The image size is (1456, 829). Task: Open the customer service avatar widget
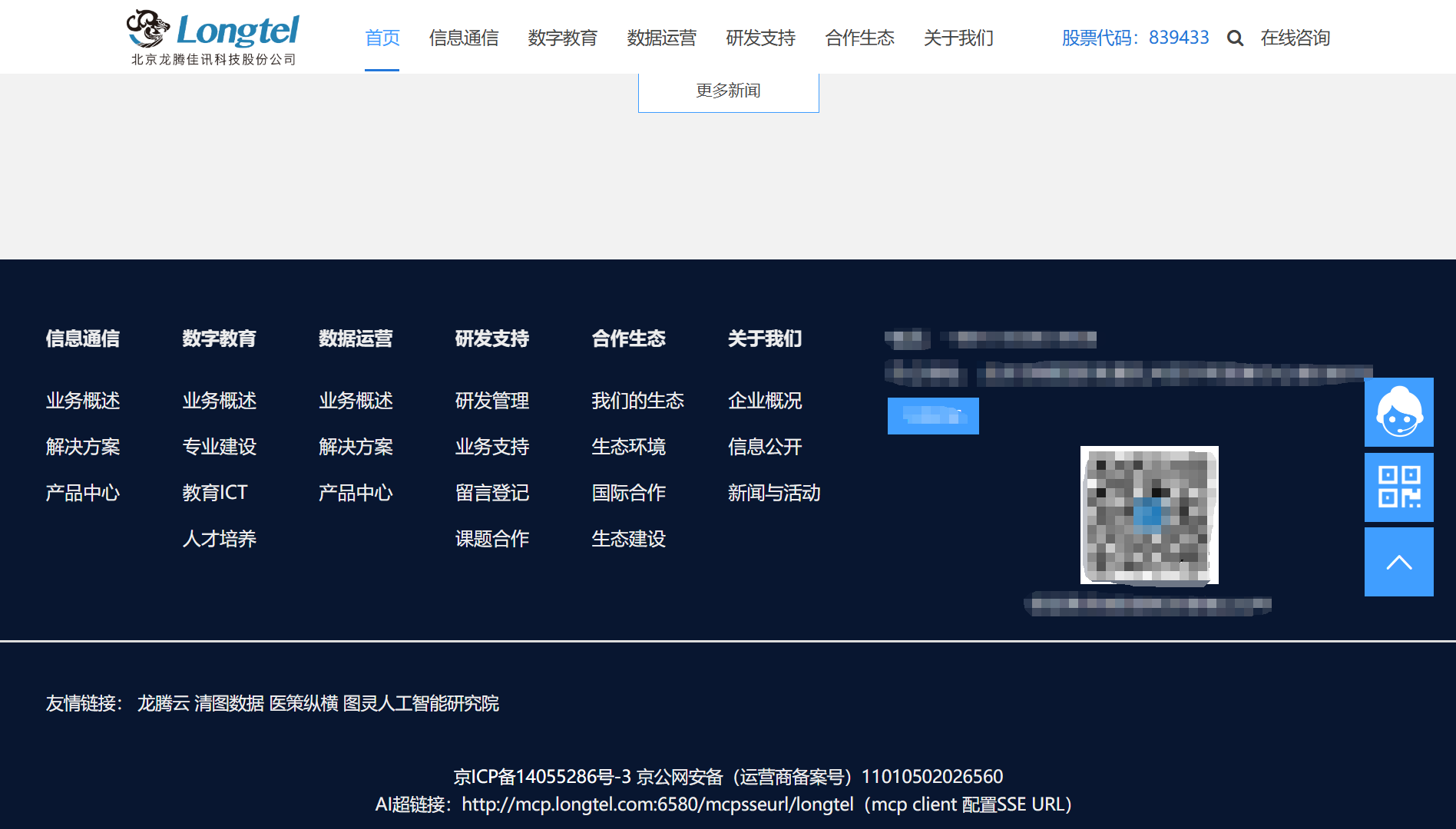pyautogui.click(x=1398, y=412)
